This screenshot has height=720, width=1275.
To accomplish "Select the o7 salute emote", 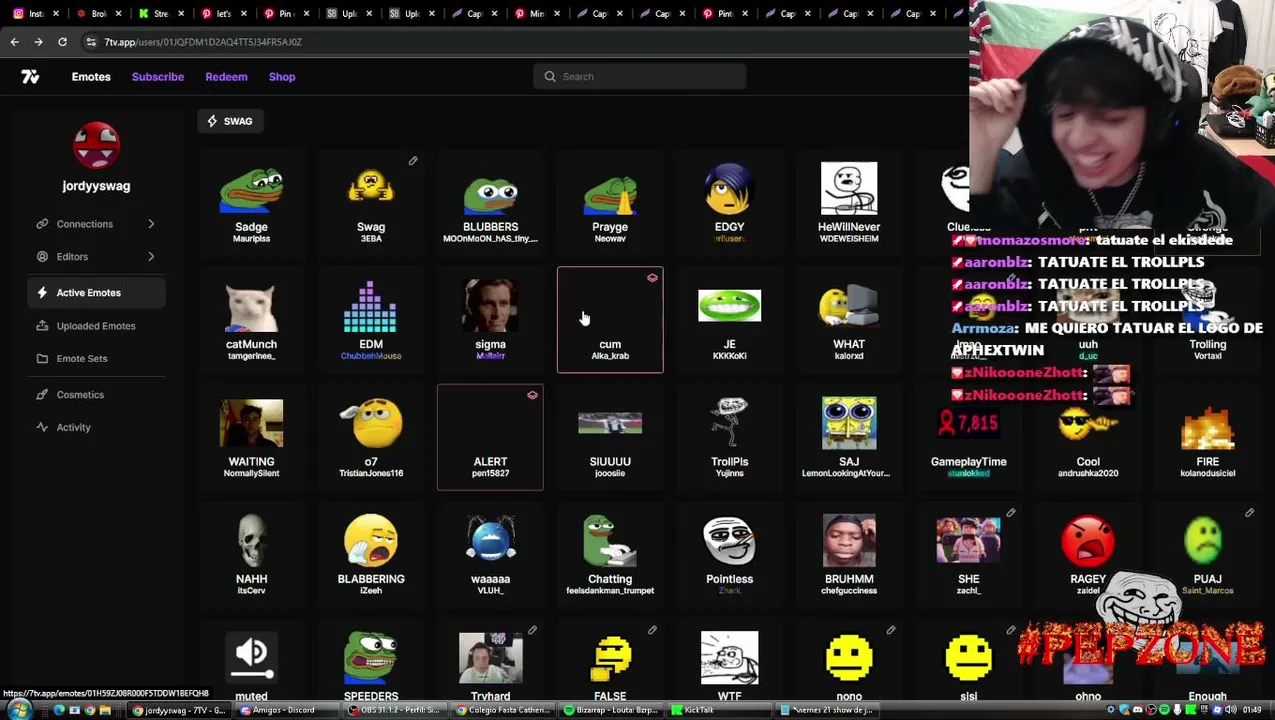I will coord(371,438).
